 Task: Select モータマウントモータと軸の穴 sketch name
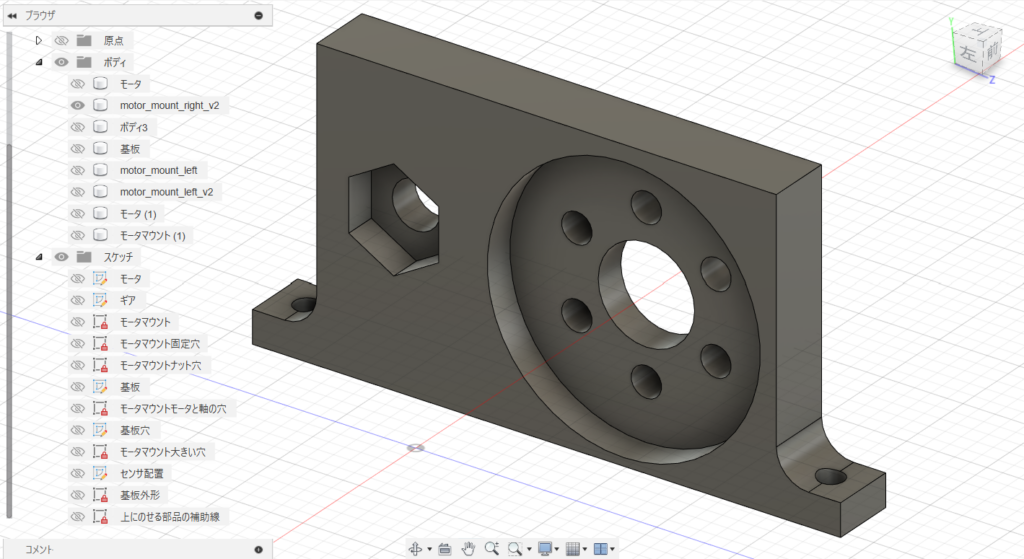(x=173, y=408)
